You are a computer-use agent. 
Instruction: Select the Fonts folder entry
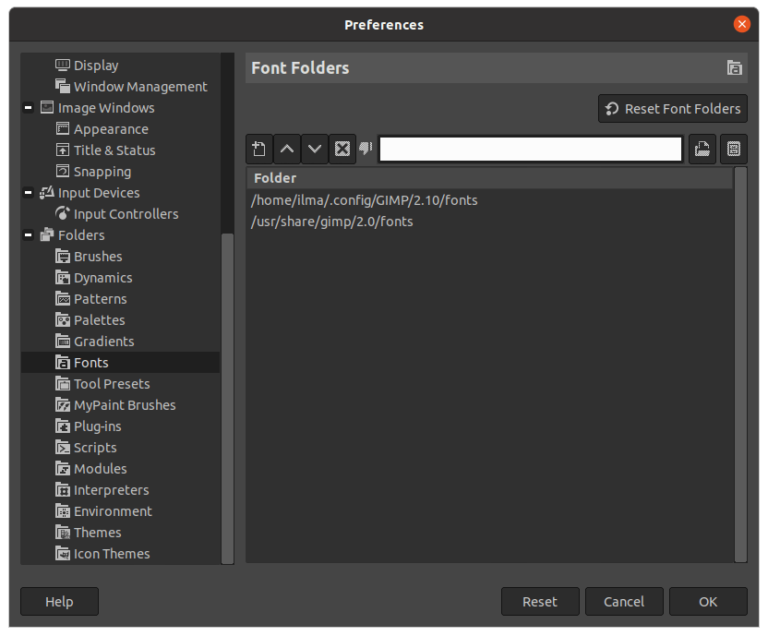point(120,362)
